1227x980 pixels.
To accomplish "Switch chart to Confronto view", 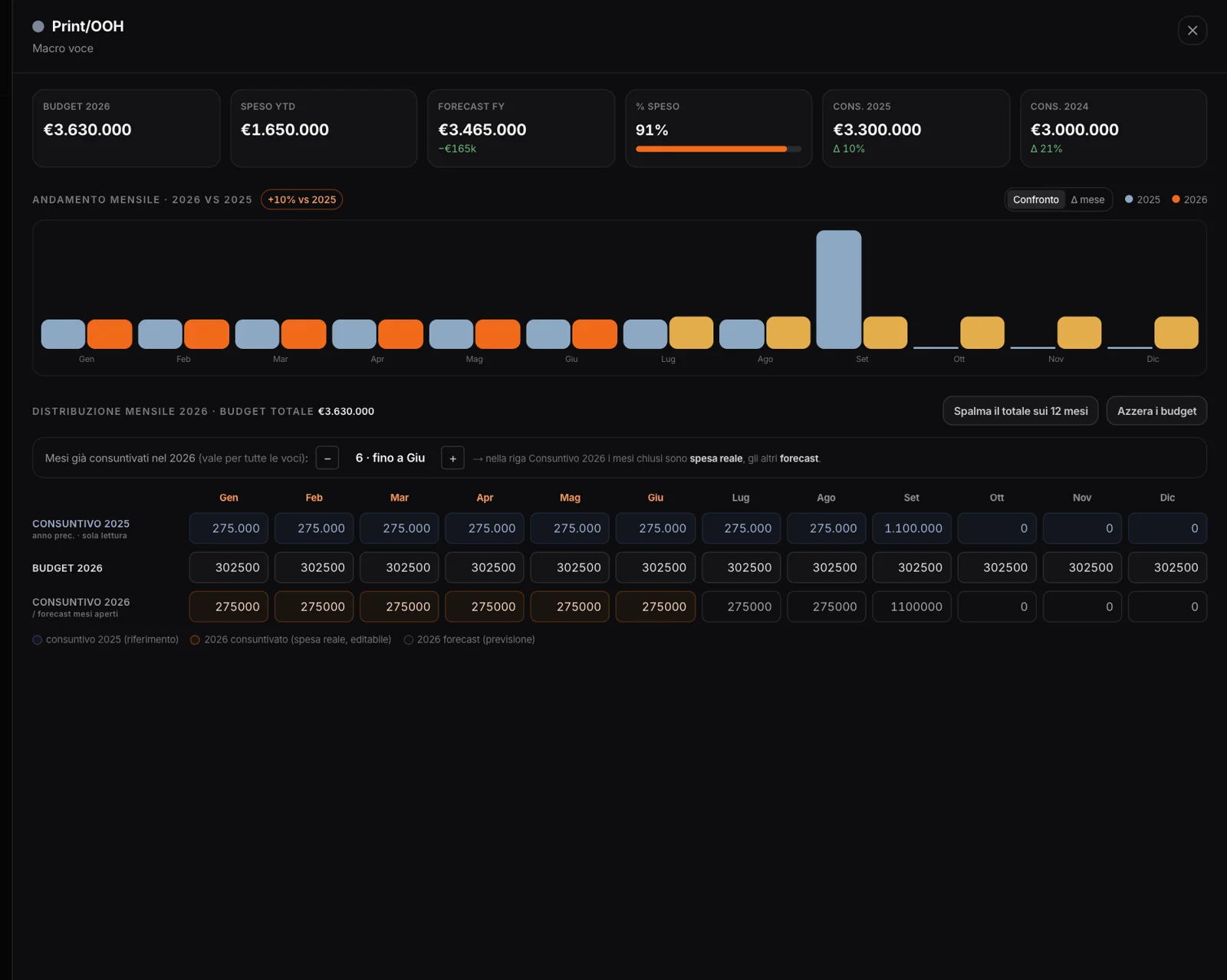I will point(1035,199).
